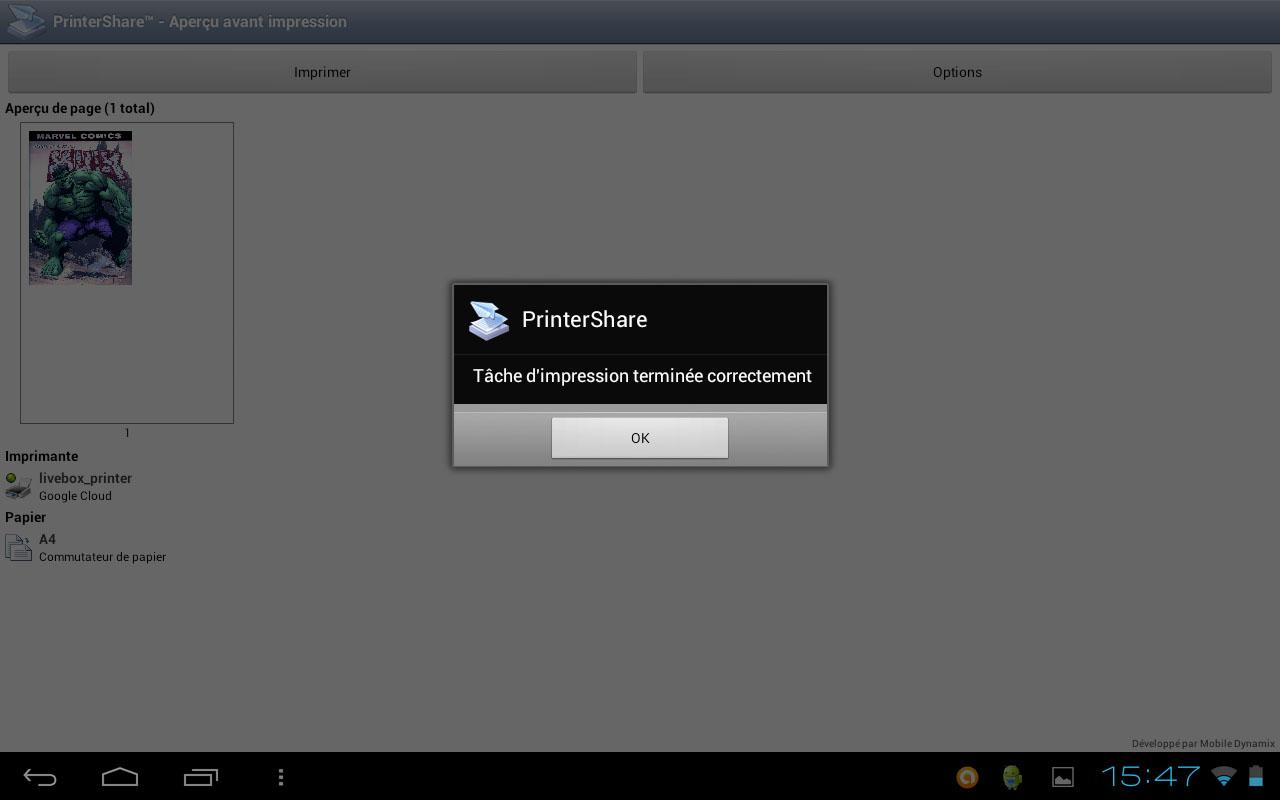The image size is (1280, 800).
Task: Select the A4 paper size text
Action: point(47,539)
